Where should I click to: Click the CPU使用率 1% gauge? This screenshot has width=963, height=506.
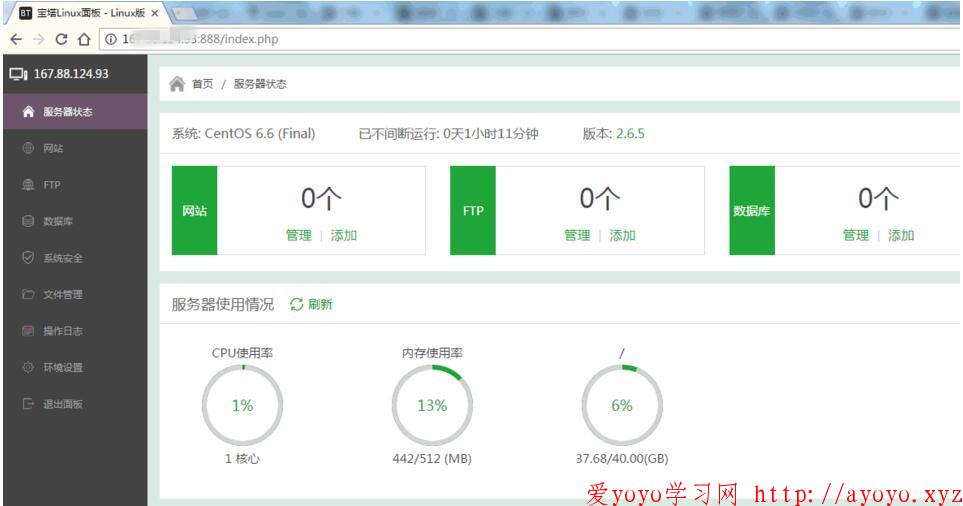[243, 405]
